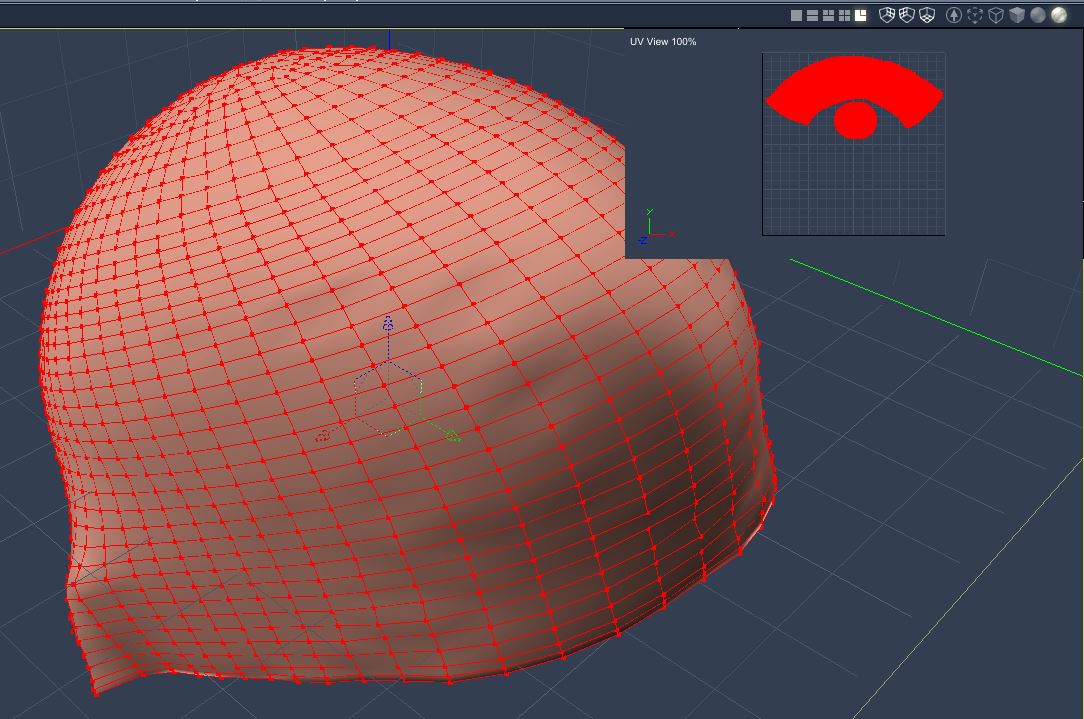Click first grid-cube icon with back-wall grids
This screenshot has height=719, width=1084.
[x=887, y=15]
